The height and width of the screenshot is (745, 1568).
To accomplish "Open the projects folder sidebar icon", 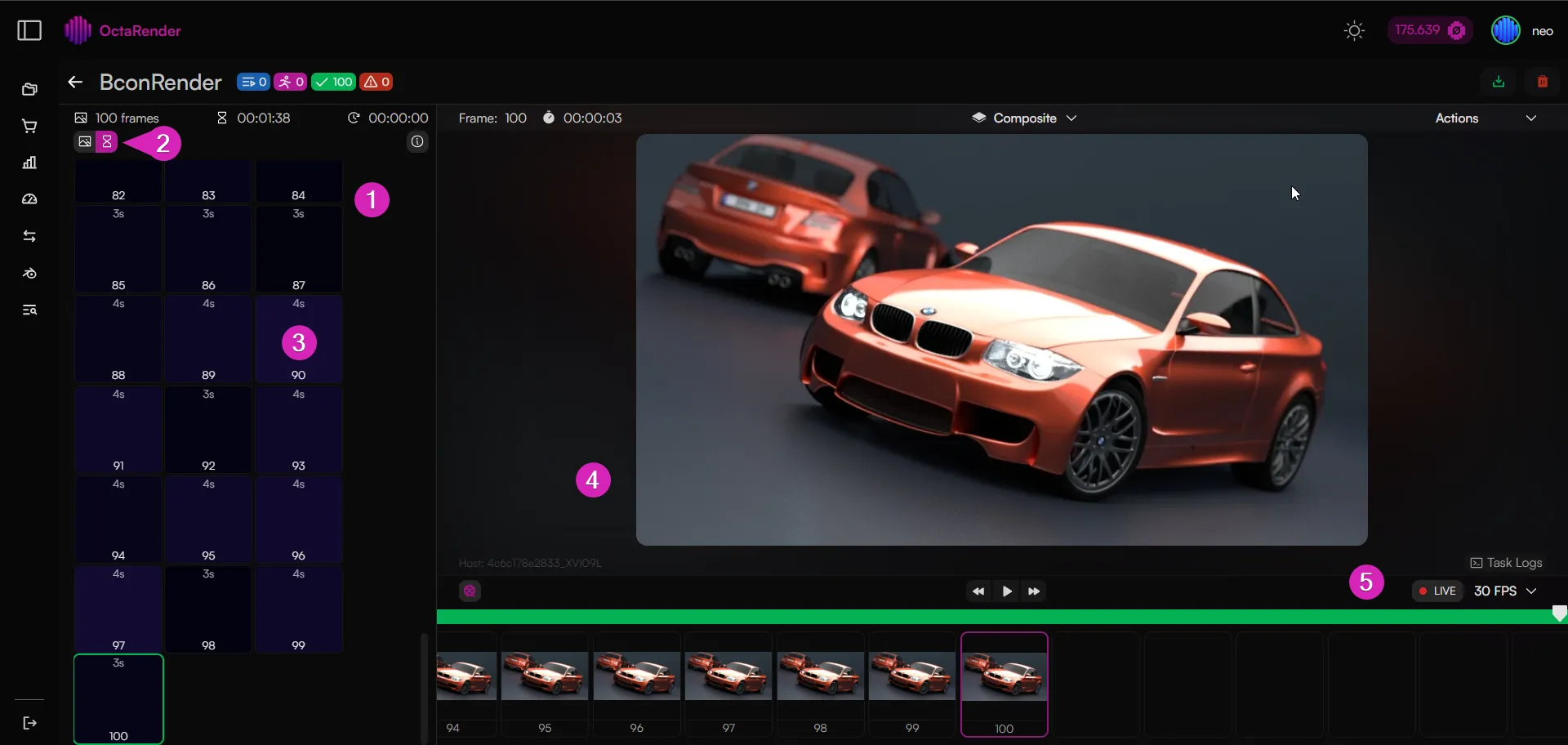I will pyautogui.click(x=29, y=89).
